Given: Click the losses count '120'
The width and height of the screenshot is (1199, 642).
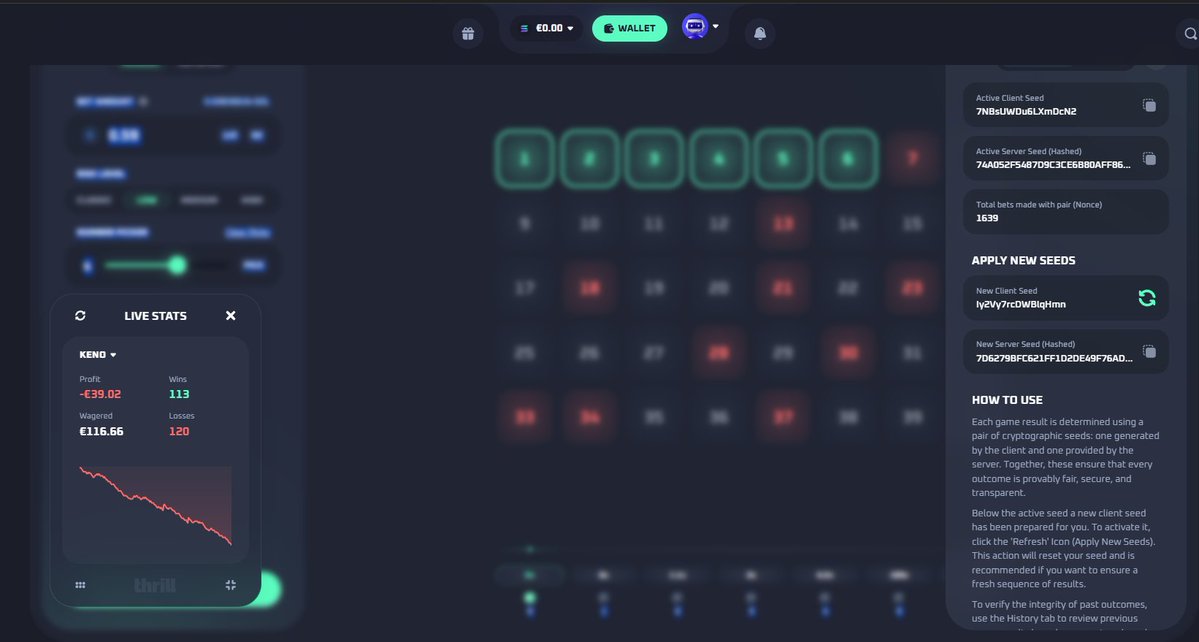Looking at the screenshot, I should point(179,432).
